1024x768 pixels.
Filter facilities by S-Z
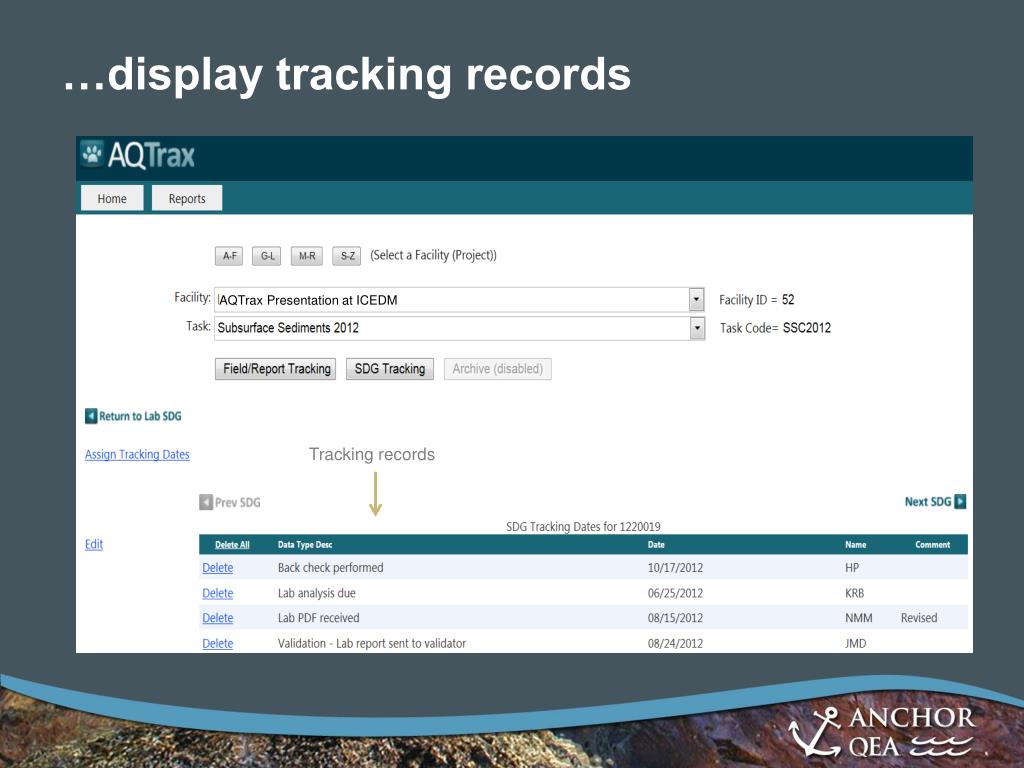[347, 256]
